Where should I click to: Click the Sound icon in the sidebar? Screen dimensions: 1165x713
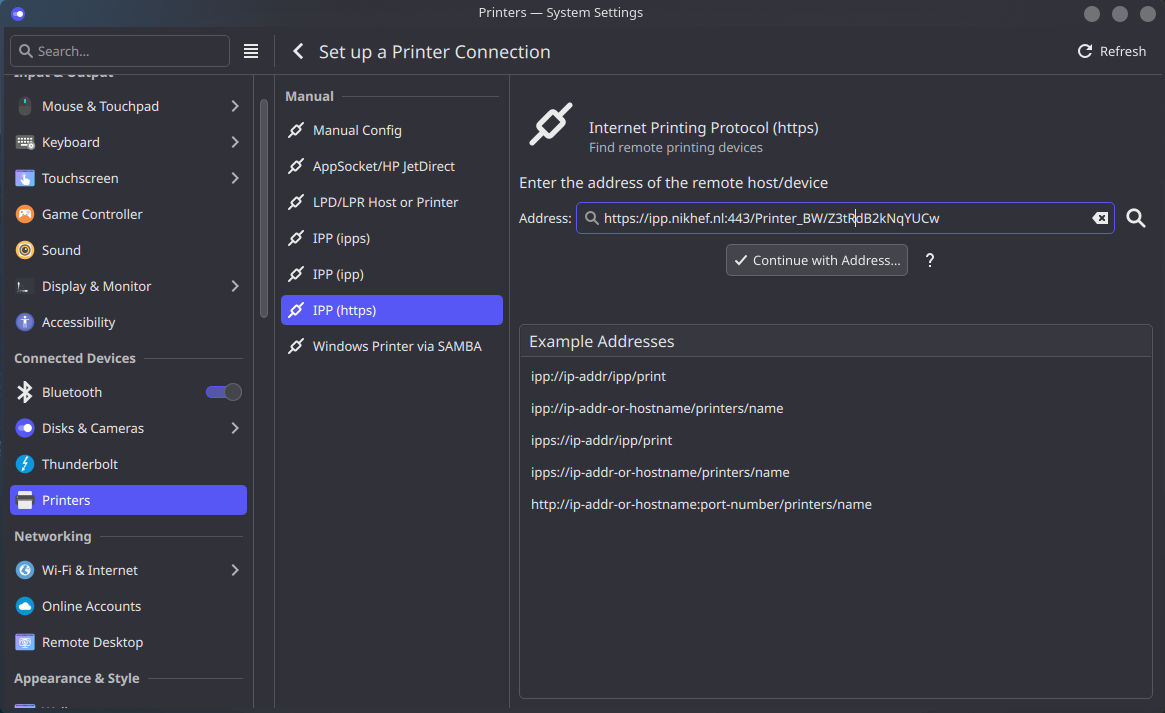click(x=25, y=250)
